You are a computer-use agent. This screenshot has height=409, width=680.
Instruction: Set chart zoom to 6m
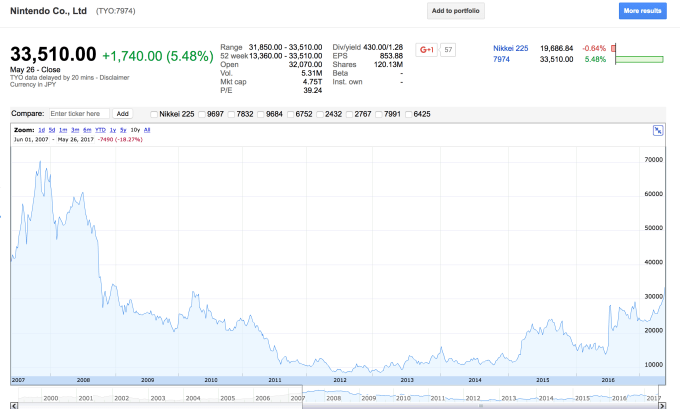(87, 130)
